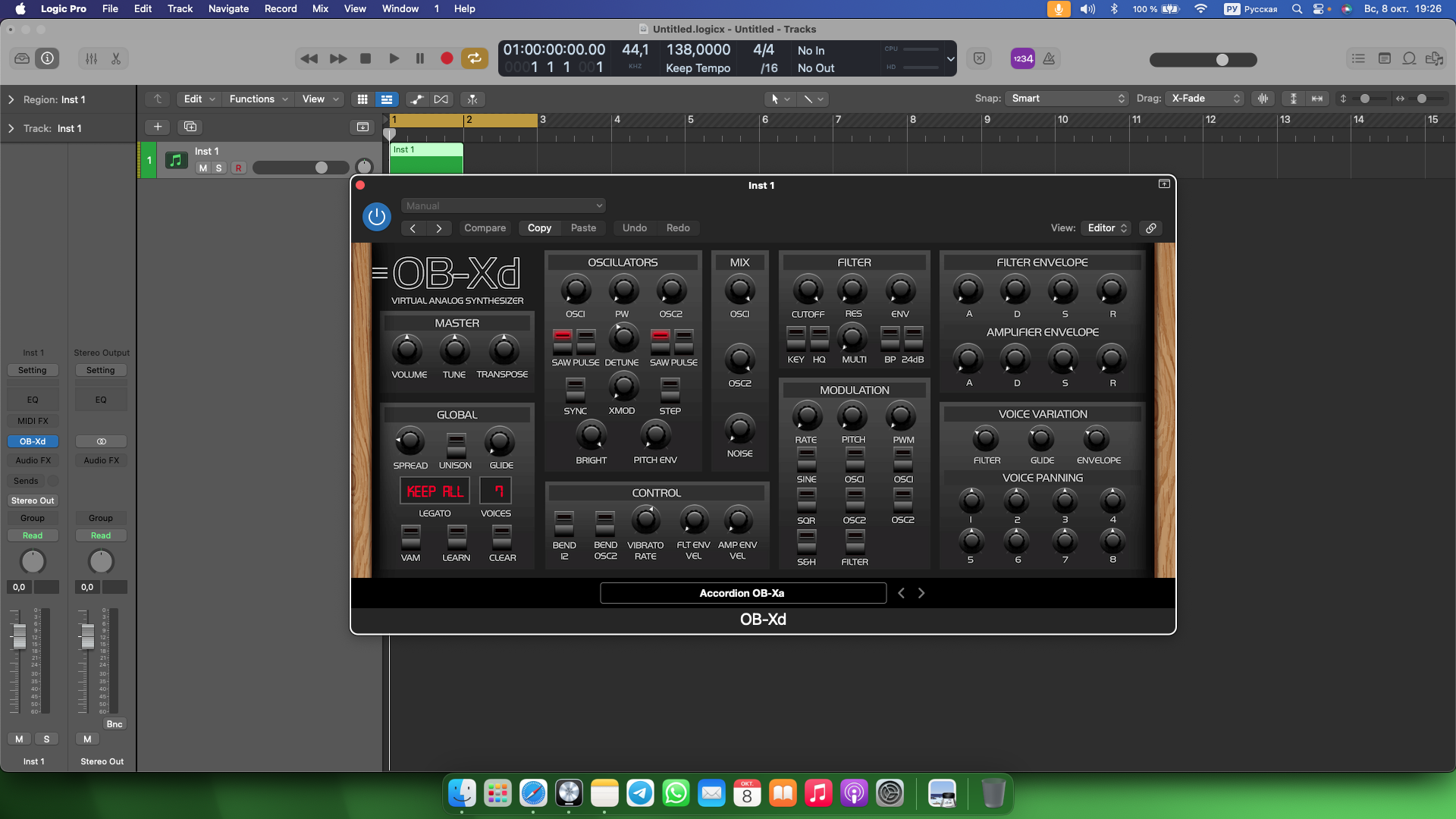
Task: Expand the Region Inst 1 inspector
Action: pos(11,99)
